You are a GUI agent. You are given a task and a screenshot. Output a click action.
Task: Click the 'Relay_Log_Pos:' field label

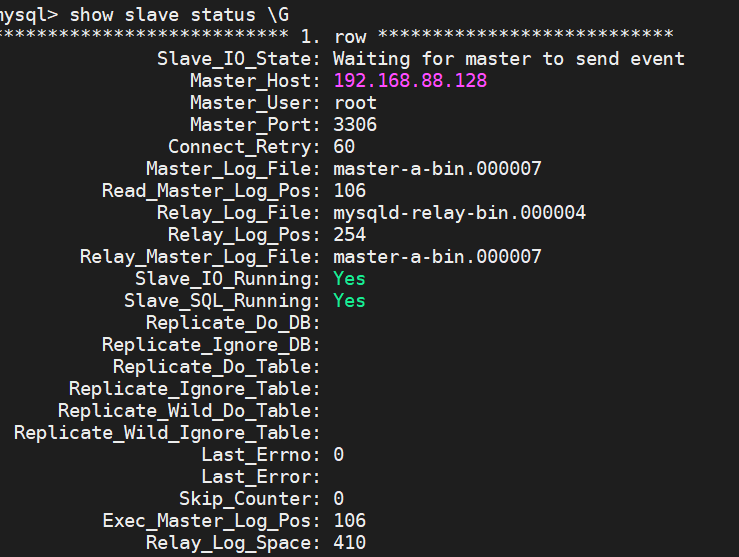tap(244, 235)
